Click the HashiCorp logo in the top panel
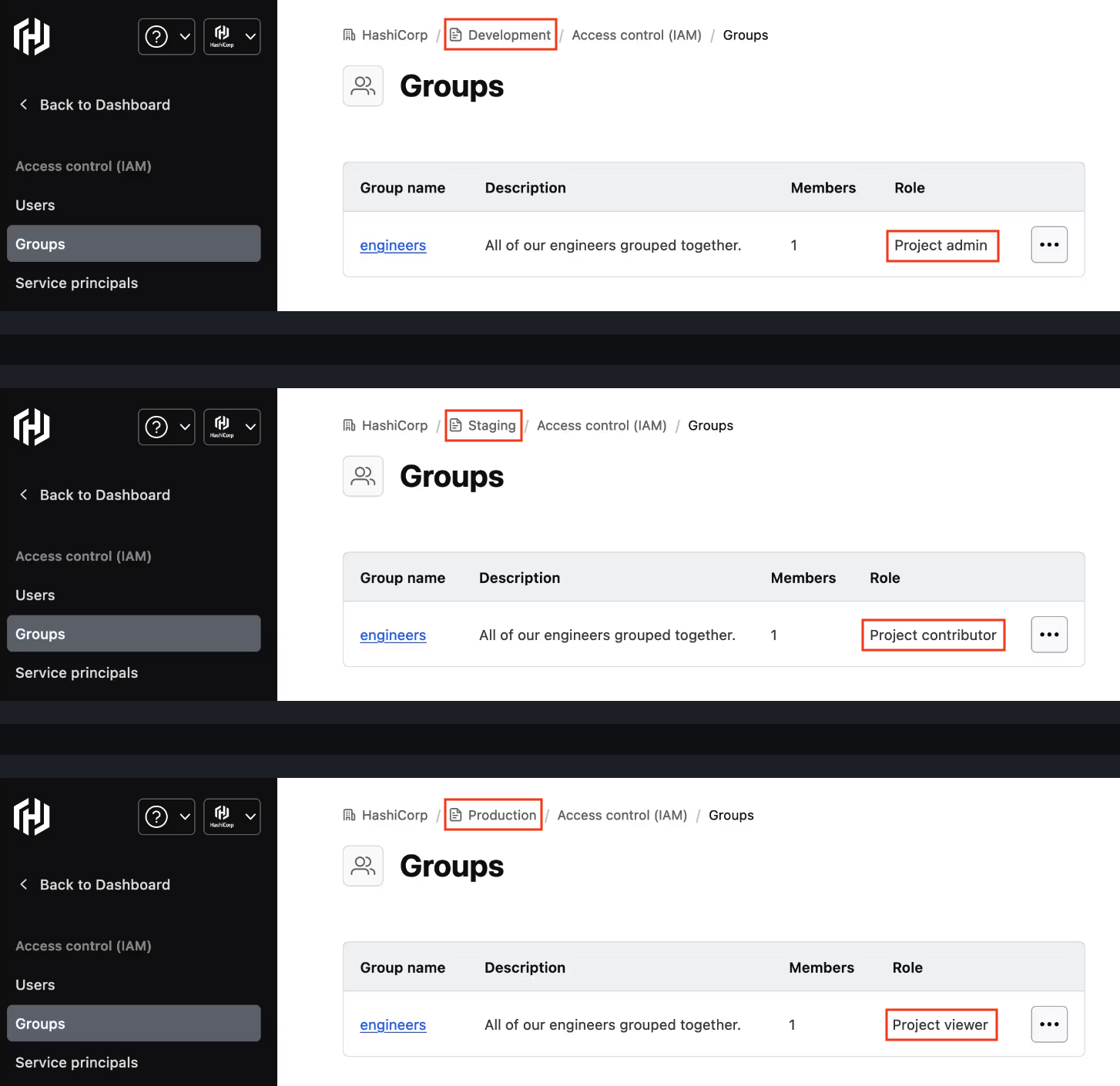This screenshot has height=1086, width=1120. (32, 37)
